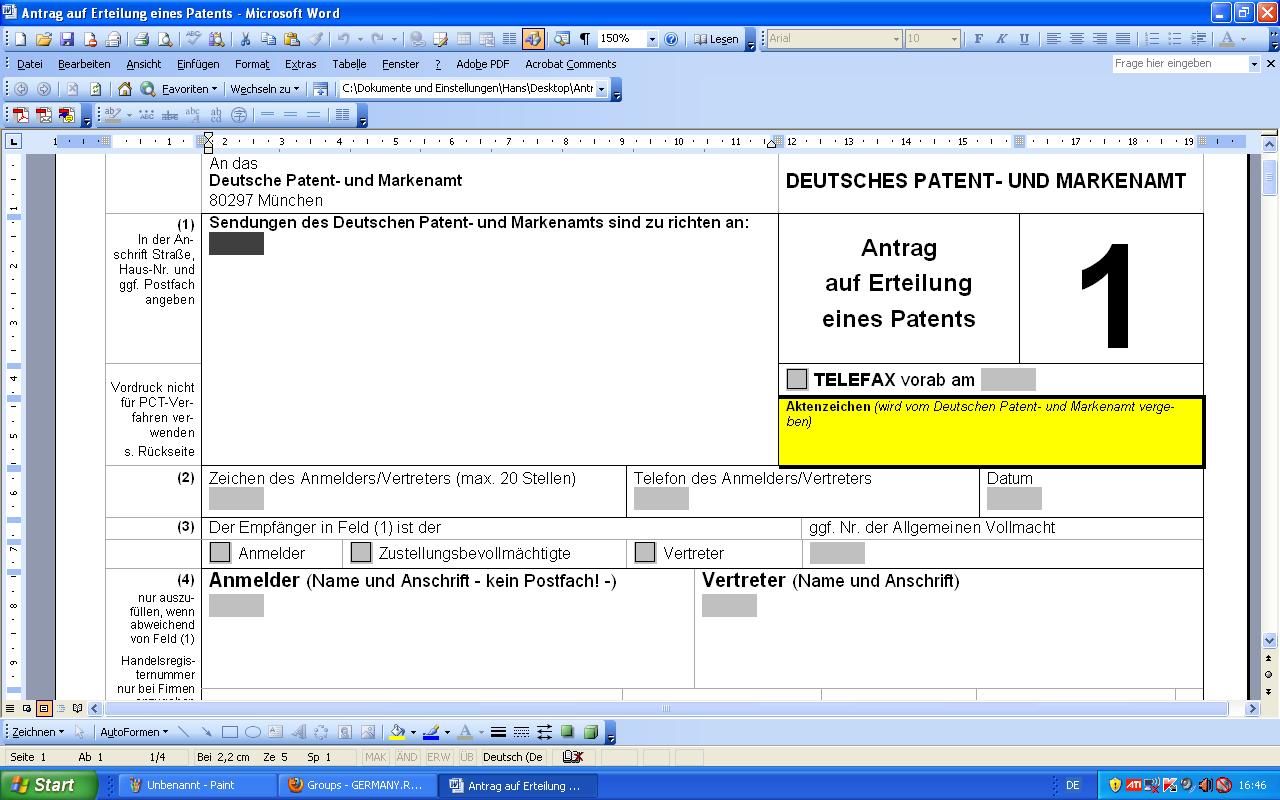Undo the last action

tap(343, 39)
